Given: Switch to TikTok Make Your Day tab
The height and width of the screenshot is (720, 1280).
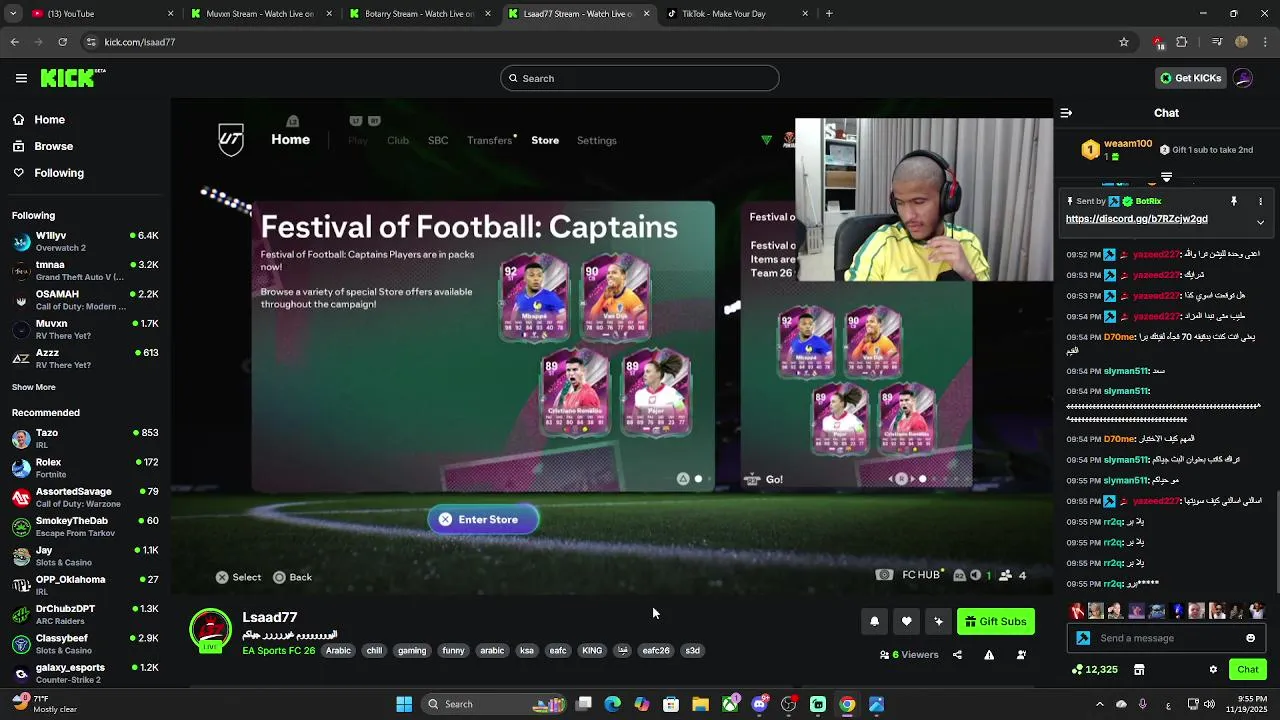Looking at the screenshot, I should tap(737, 14).
